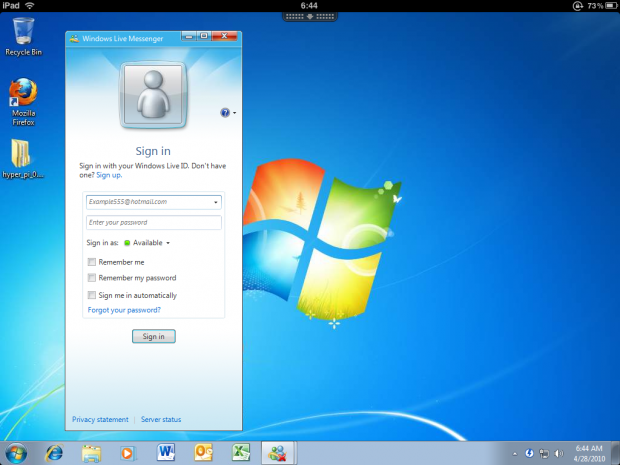The image size is (620, 465).
Task: Minimize the Messenger window
Action: click(x=189, y=36)
